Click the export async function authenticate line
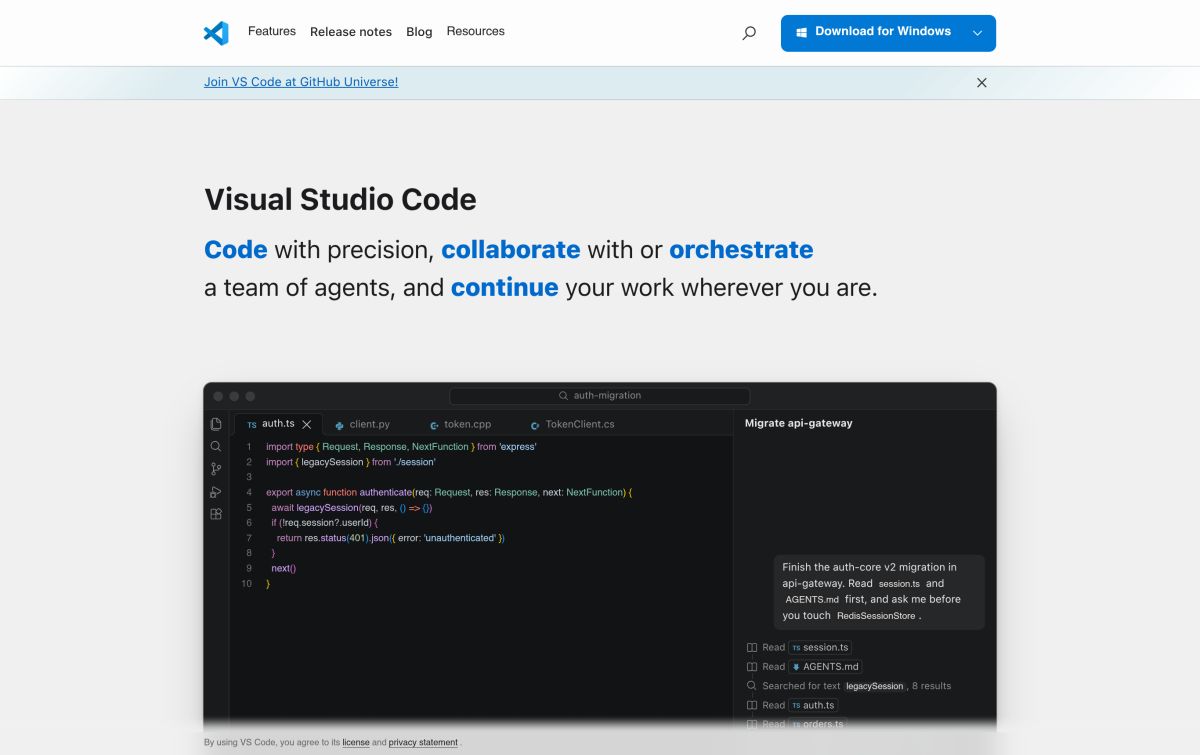 tap(449, 492)
